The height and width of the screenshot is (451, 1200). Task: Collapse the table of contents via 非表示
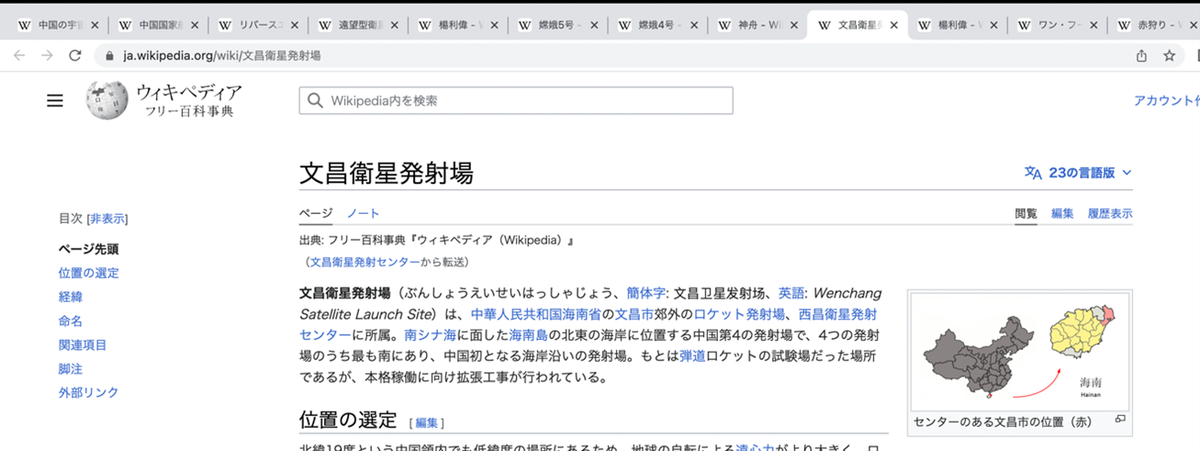107,218
